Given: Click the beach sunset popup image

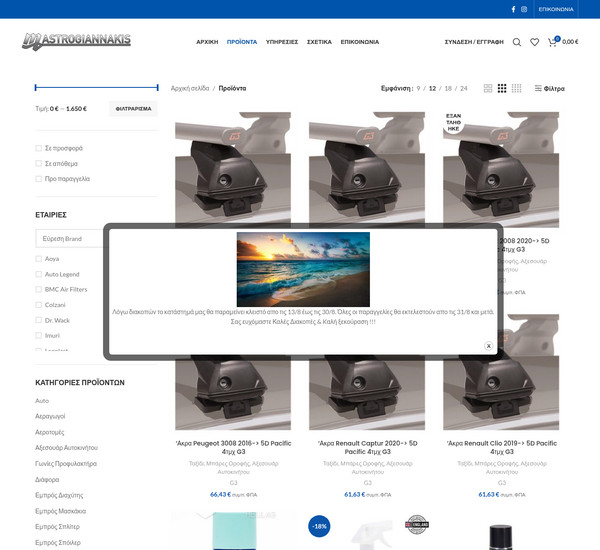Looking at the screenshot, I should 303,269.
